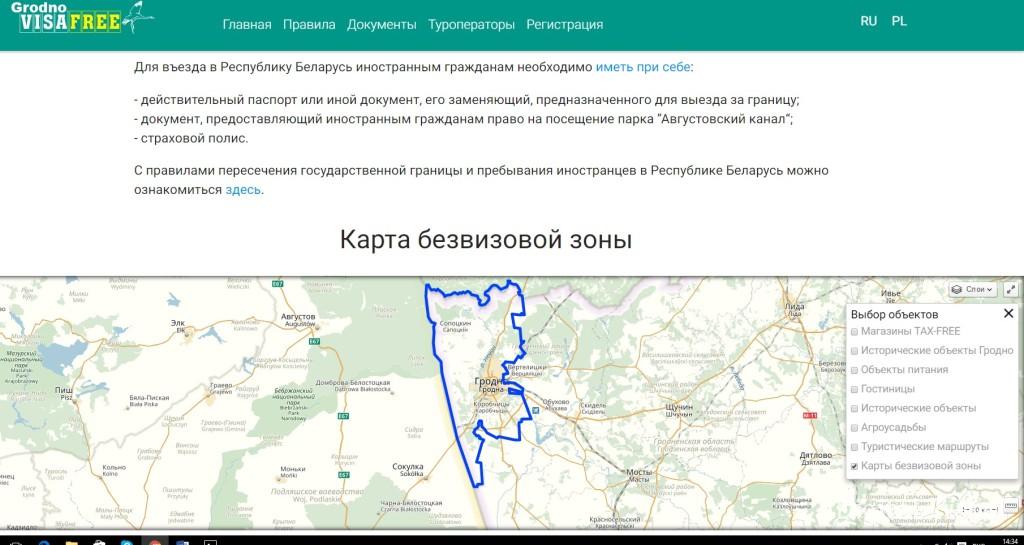Activate the map ruler measurement tool
The height and width of the screenshot is (545, 1024).
point(1011,506)
